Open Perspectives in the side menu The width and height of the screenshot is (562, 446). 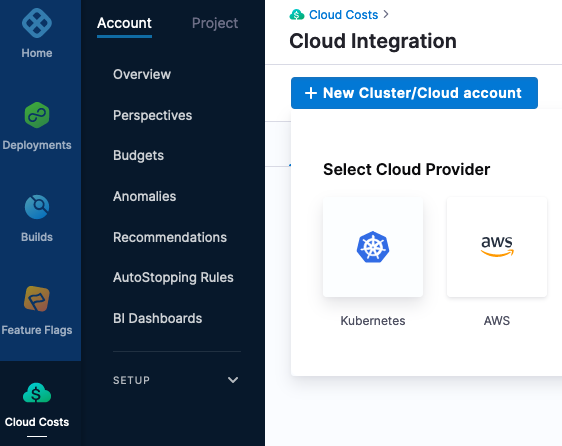point(152,115)
